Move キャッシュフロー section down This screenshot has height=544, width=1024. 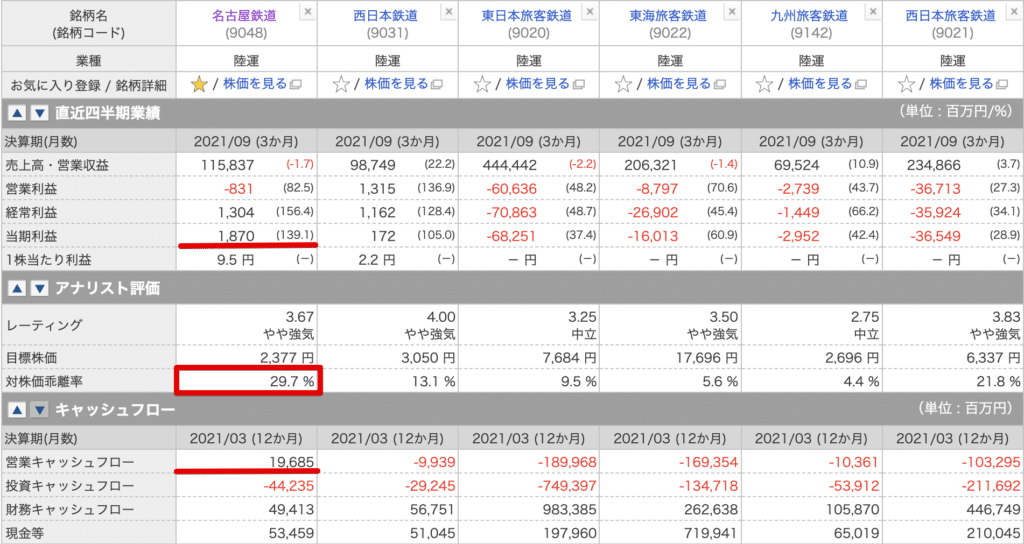(x=40, y=410)
